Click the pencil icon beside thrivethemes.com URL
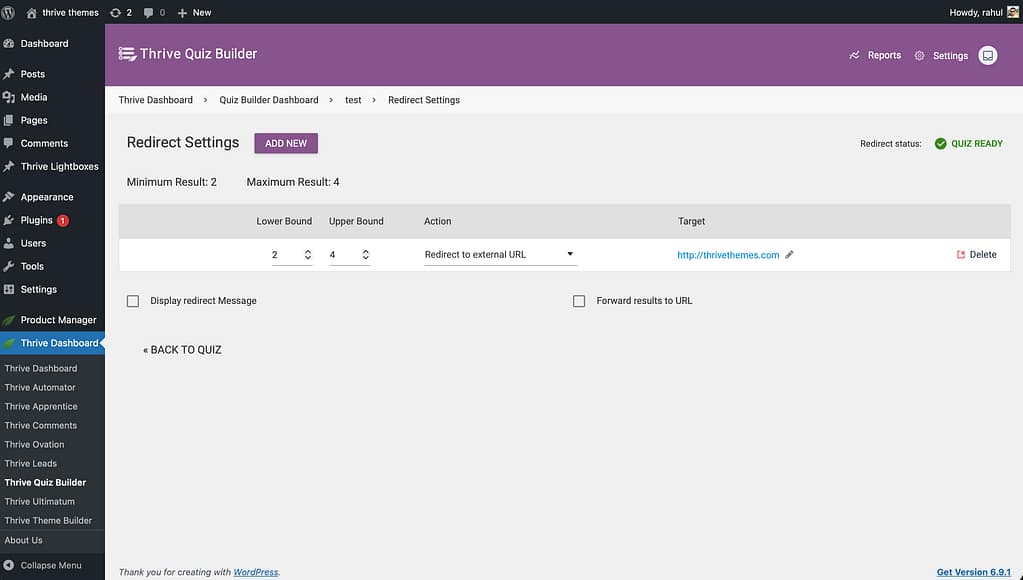The width and height of the screenshot is (1023, 580). pyautogui.click(x=789, y=255)
